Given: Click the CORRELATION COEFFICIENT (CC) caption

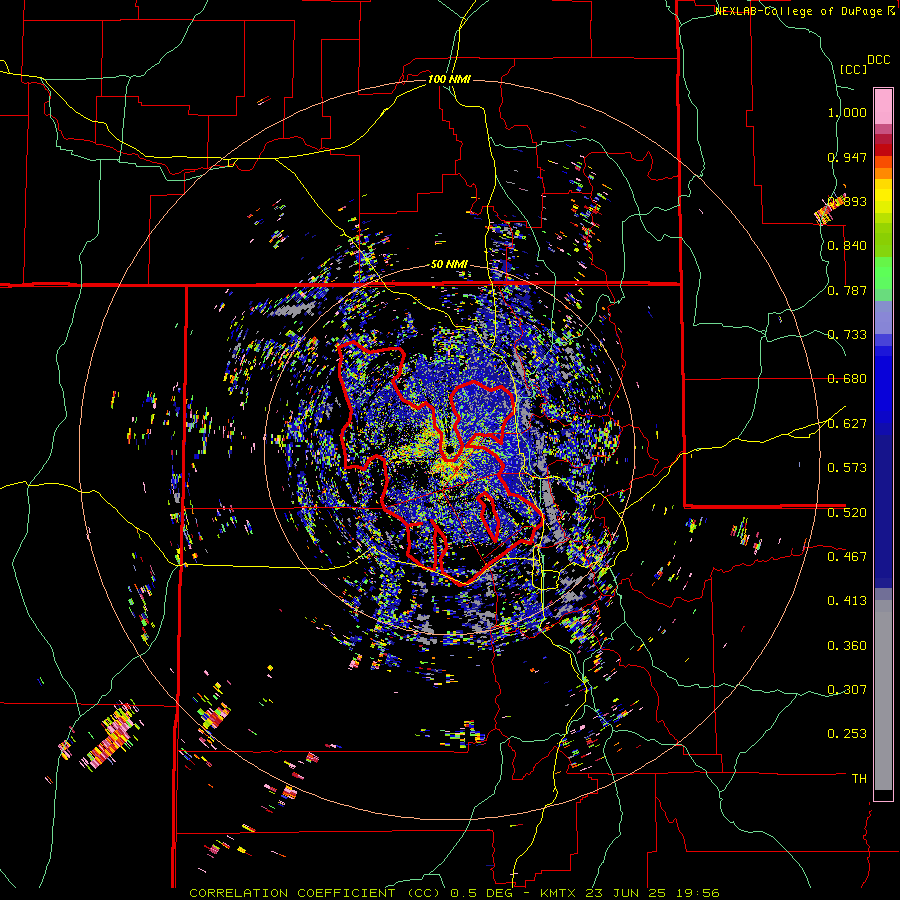Looking at the screenshot, I should (315, 893).
